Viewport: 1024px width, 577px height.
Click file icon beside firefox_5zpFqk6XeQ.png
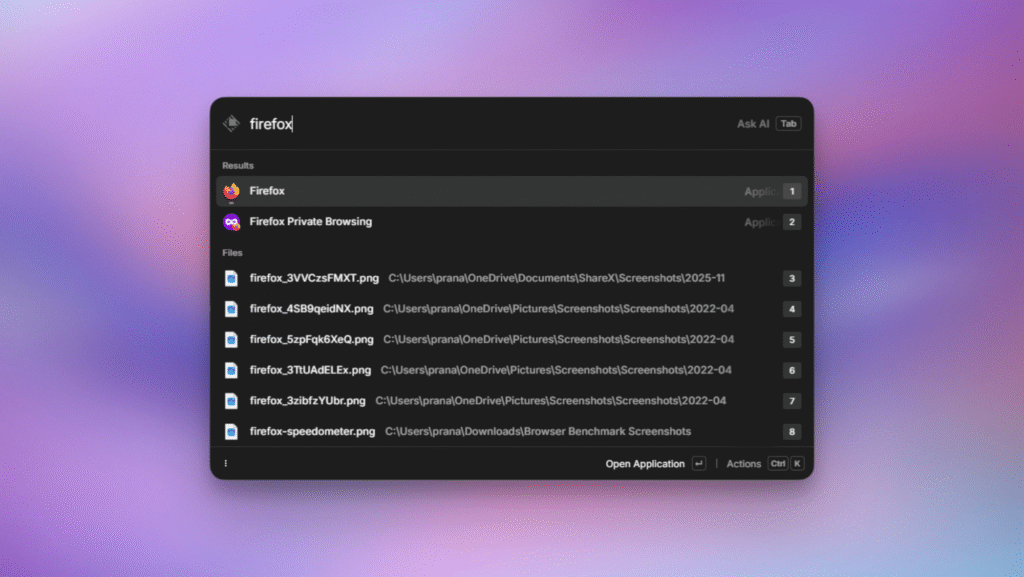coord(231,339)
